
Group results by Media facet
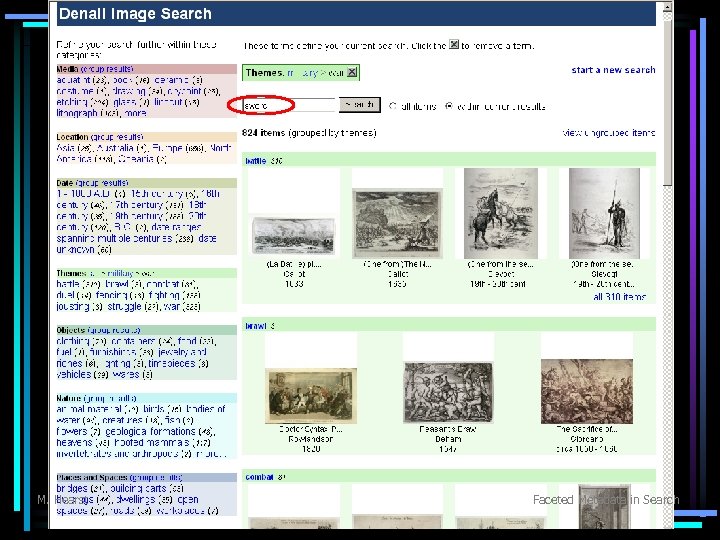(107, 69)
